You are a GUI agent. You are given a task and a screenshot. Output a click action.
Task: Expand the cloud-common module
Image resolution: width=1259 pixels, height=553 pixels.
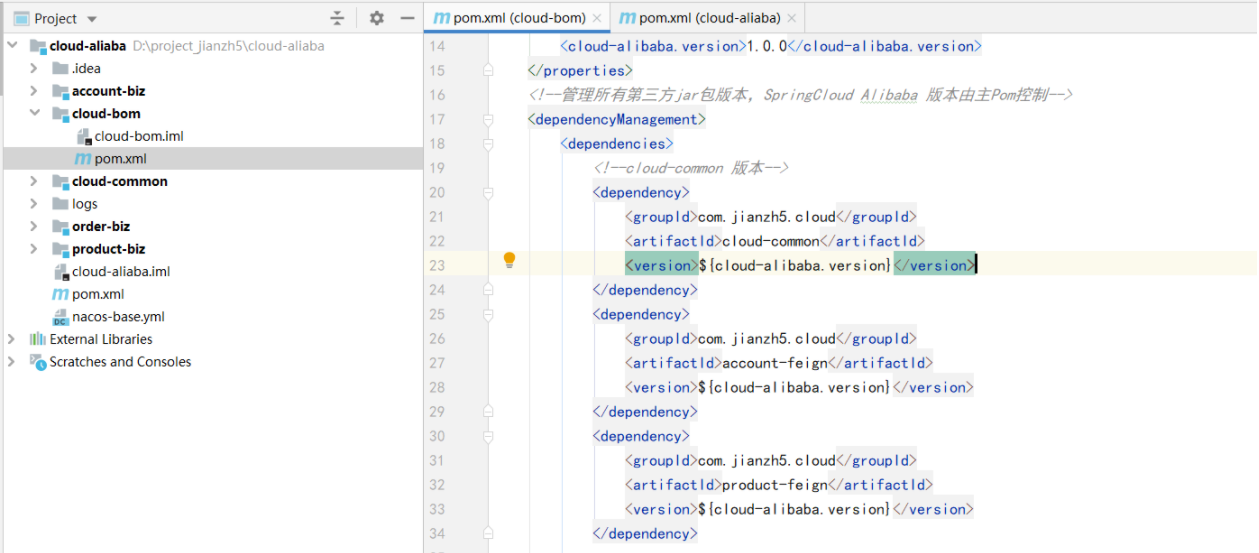34,181
